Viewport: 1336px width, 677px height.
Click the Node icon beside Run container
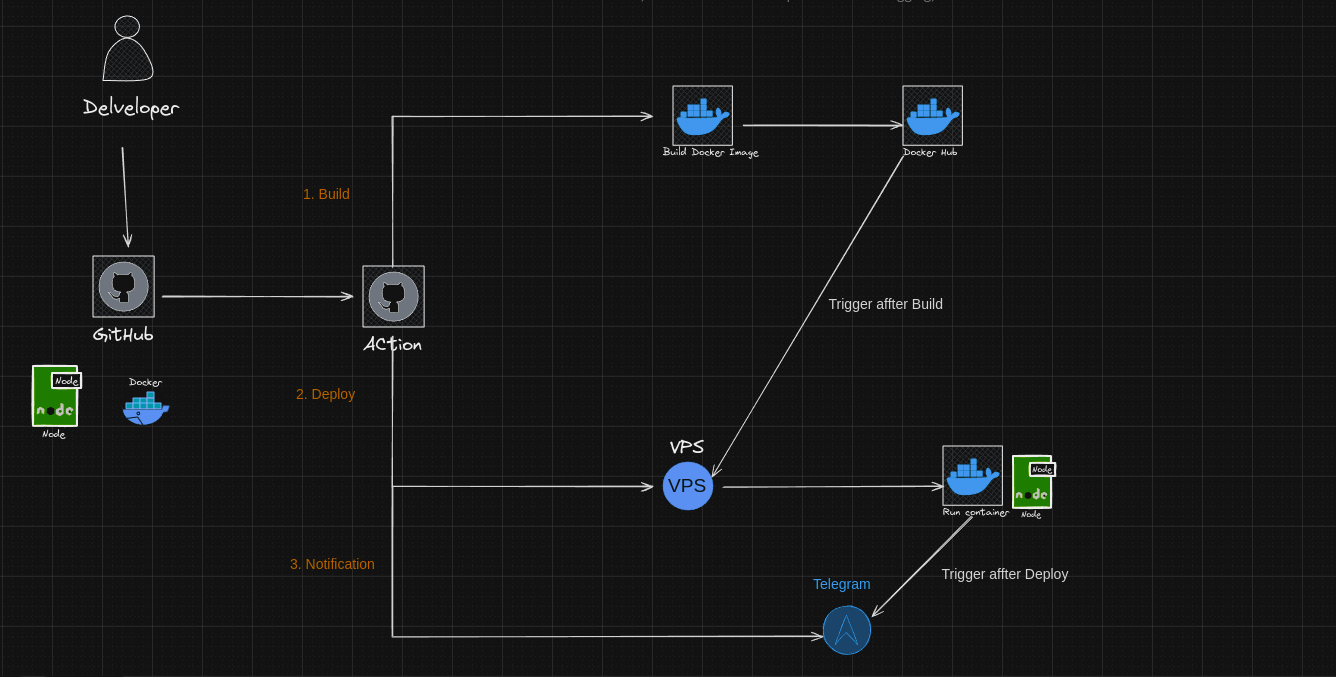[x=1033, y=482]
